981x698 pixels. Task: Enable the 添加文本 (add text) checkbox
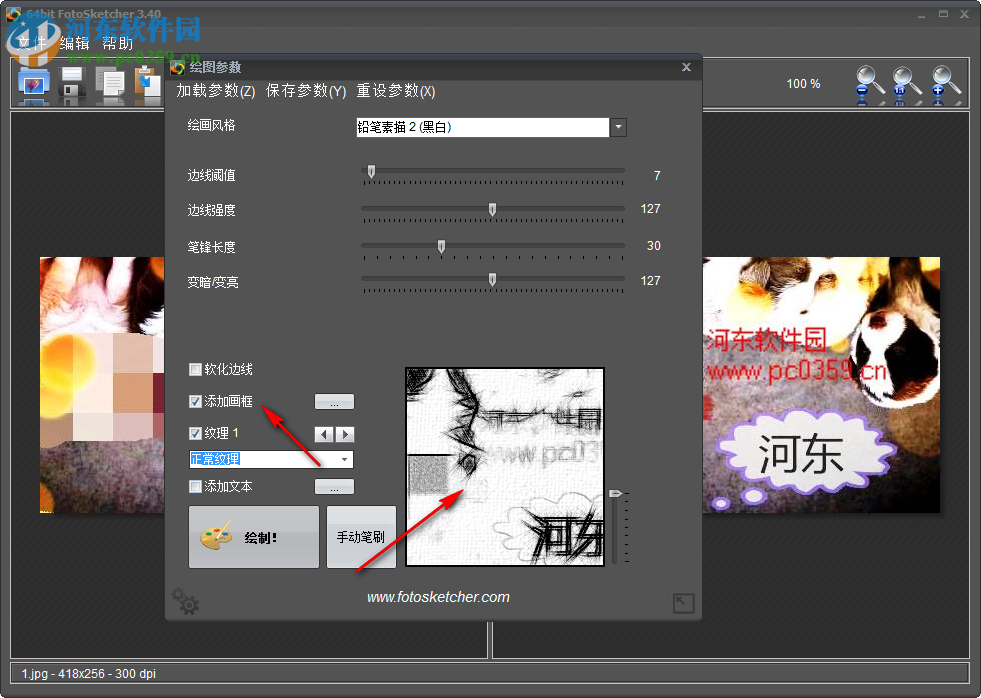coord(194,486)
